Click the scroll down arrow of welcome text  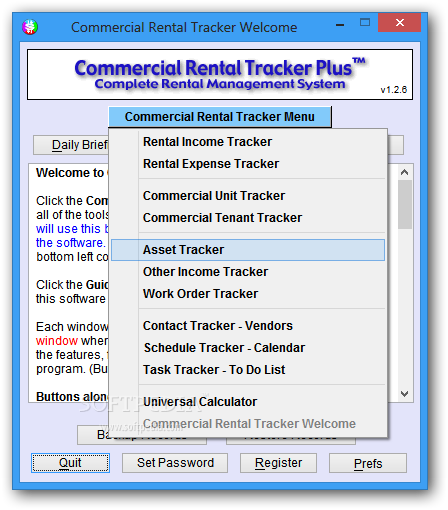point(405,394)
